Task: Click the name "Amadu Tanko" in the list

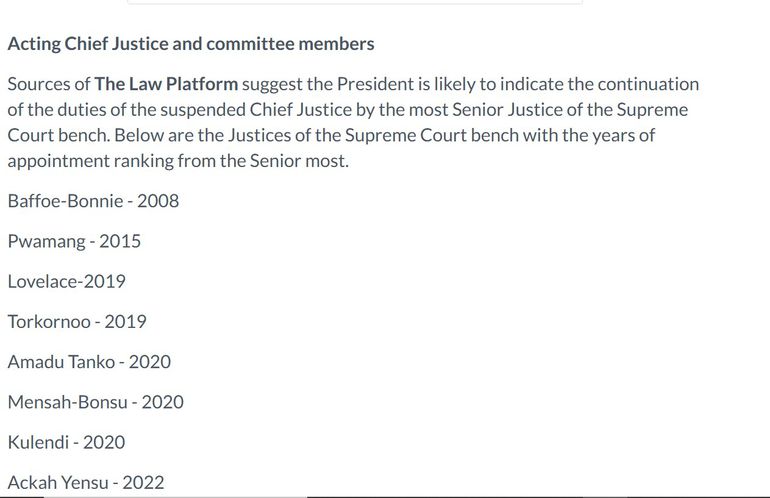Action: click(61, 362)
